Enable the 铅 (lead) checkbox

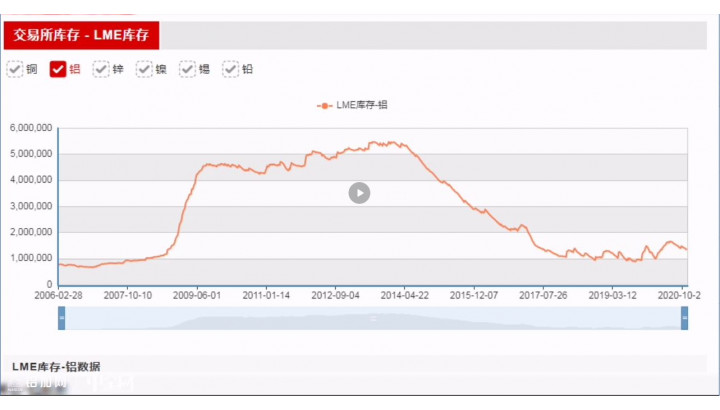pos(231,69)
